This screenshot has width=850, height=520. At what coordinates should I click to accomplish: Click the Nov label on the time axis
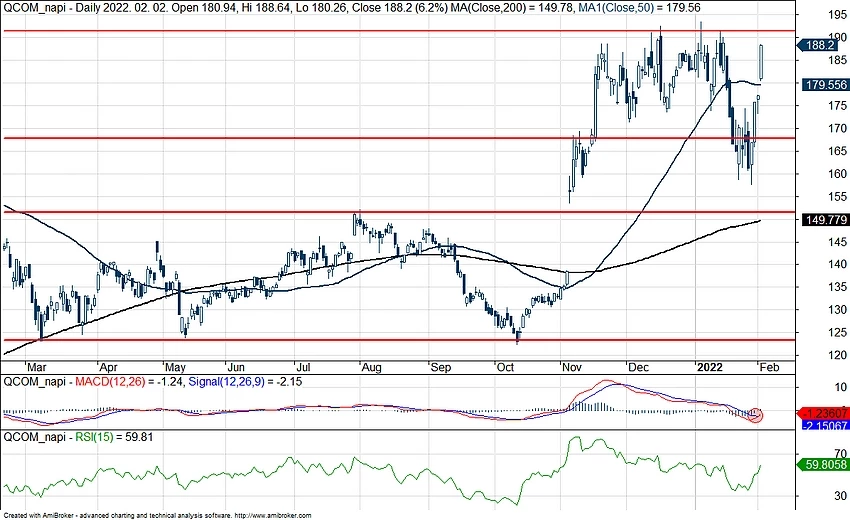click(572, 367)
